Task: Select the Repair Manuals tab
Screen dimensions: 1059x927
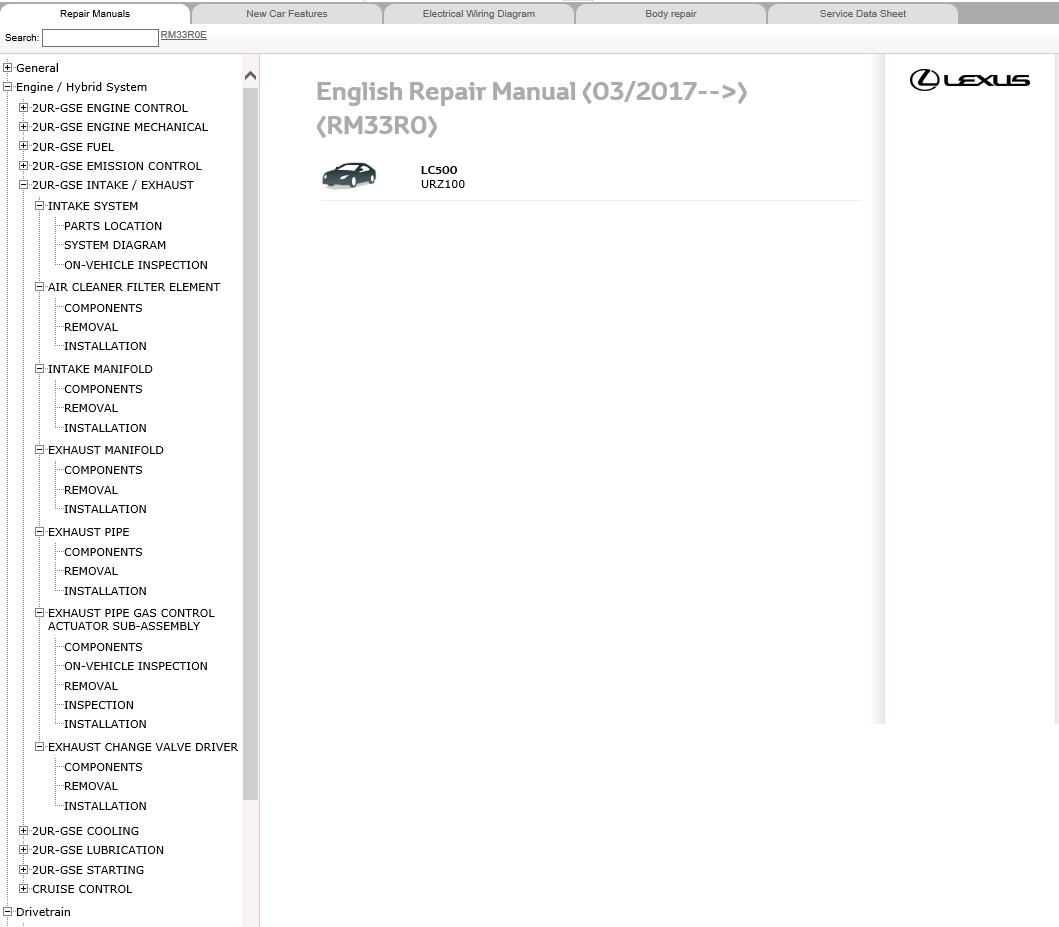Action: pyautogui.click(x=95, y=14)
